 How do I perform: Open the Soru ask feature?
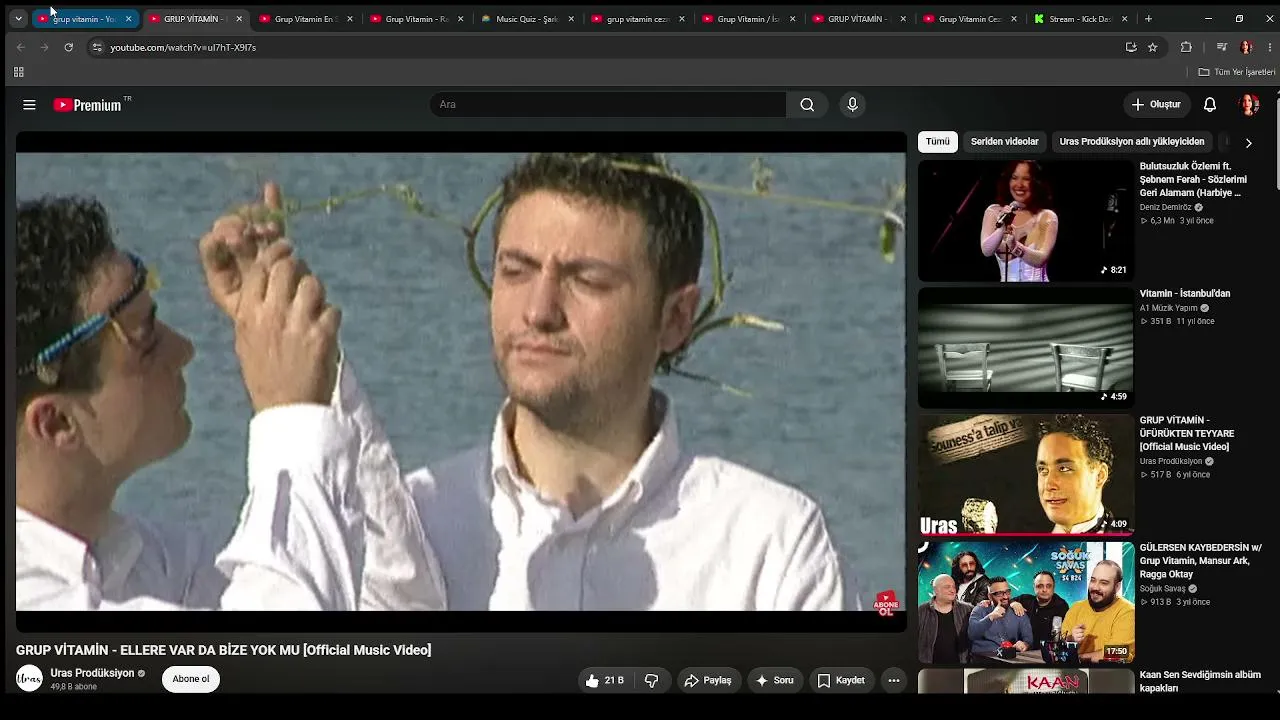coord(774,680)
